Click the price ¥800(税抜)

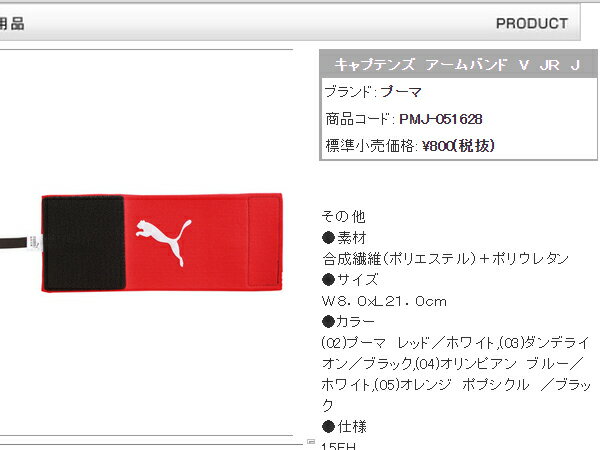pyautogui.click(x=458, y=146)
